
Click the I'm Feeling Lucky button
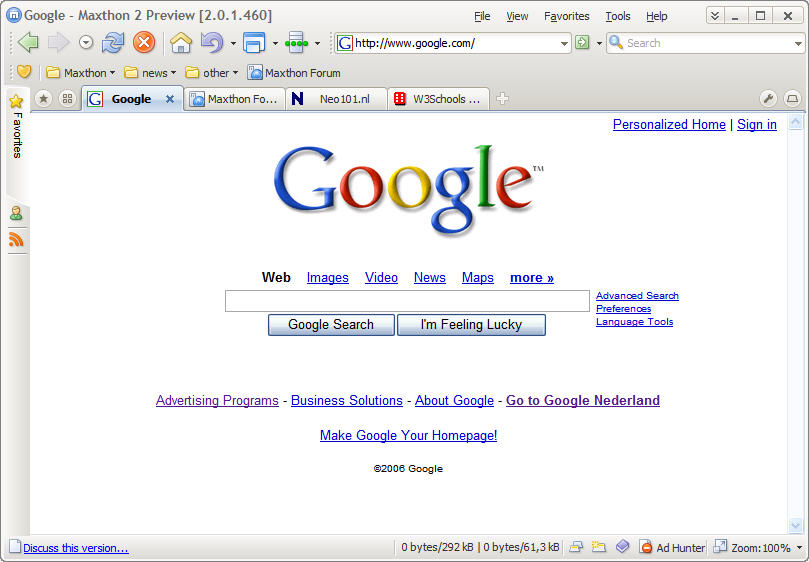[x=471, y=325]
